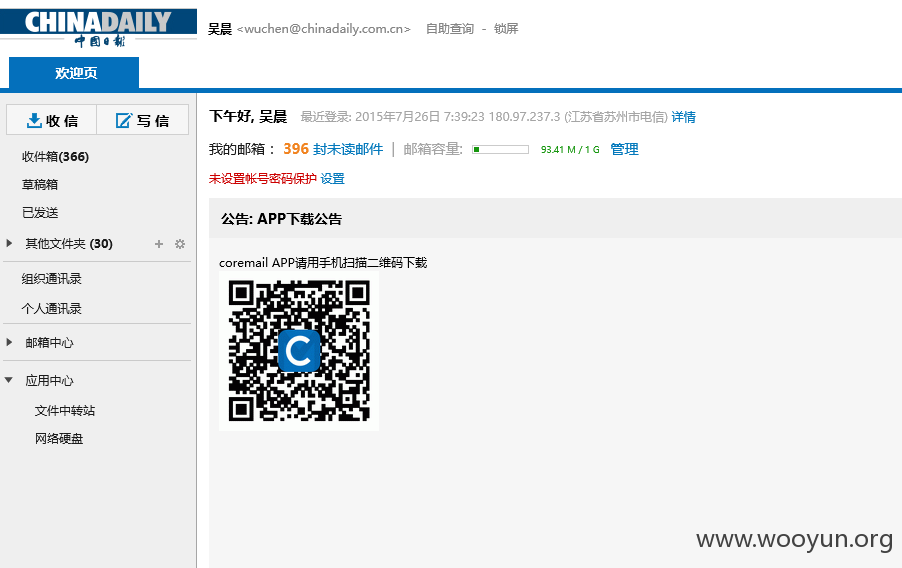Click the last login time text
The image size is (902, 568).
click(484, 117)
